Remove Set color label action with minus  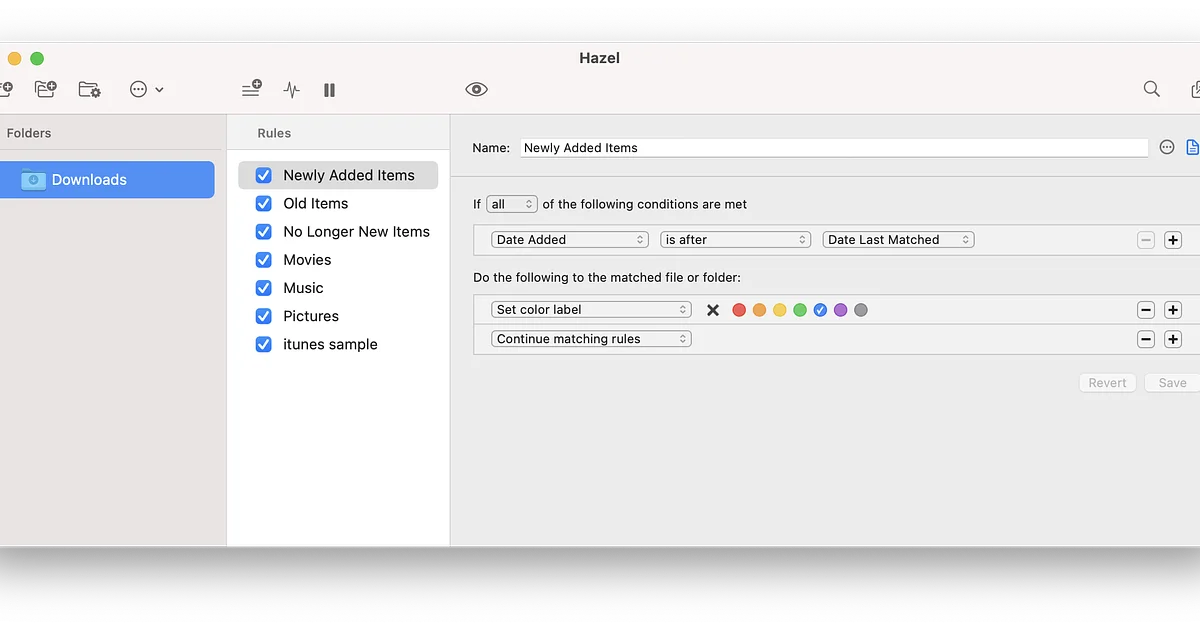coord(1146,310)
